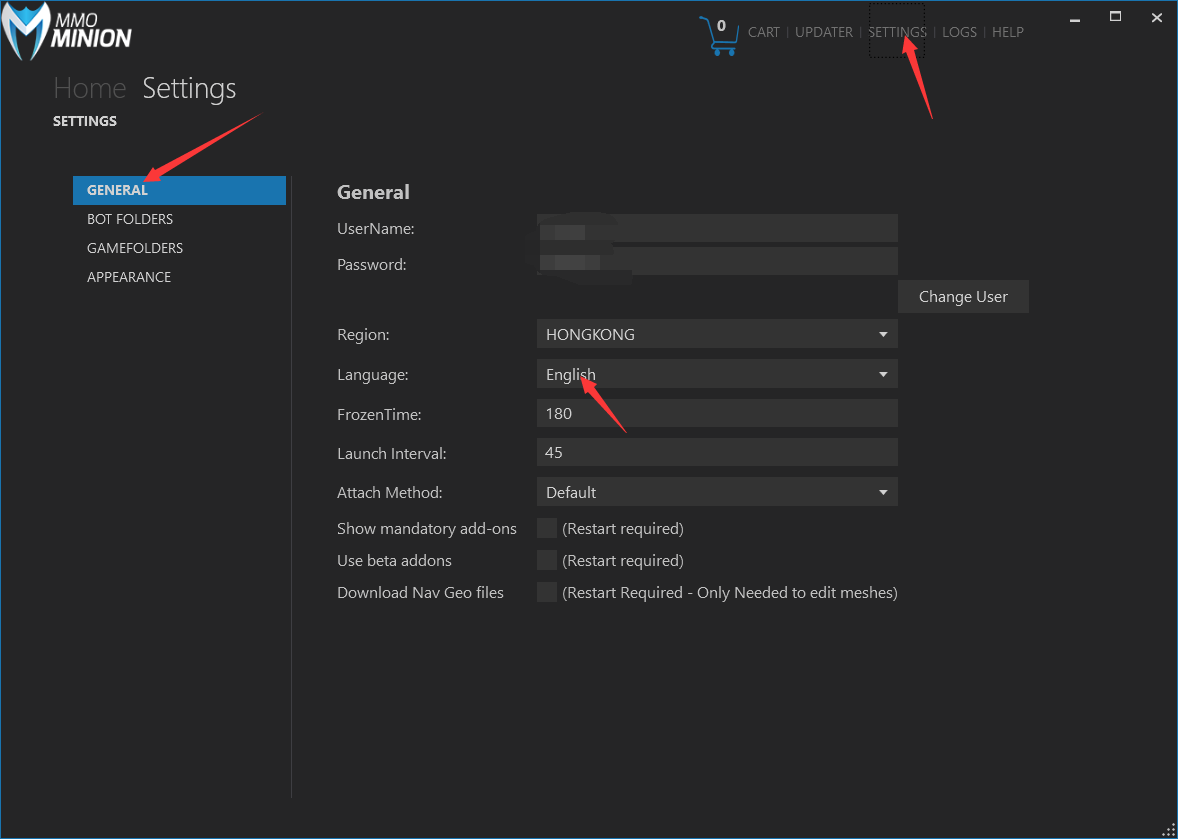Open APPEARANCE settings section
This screenshot has height=839, width=1178.
[x=129, y=277]
